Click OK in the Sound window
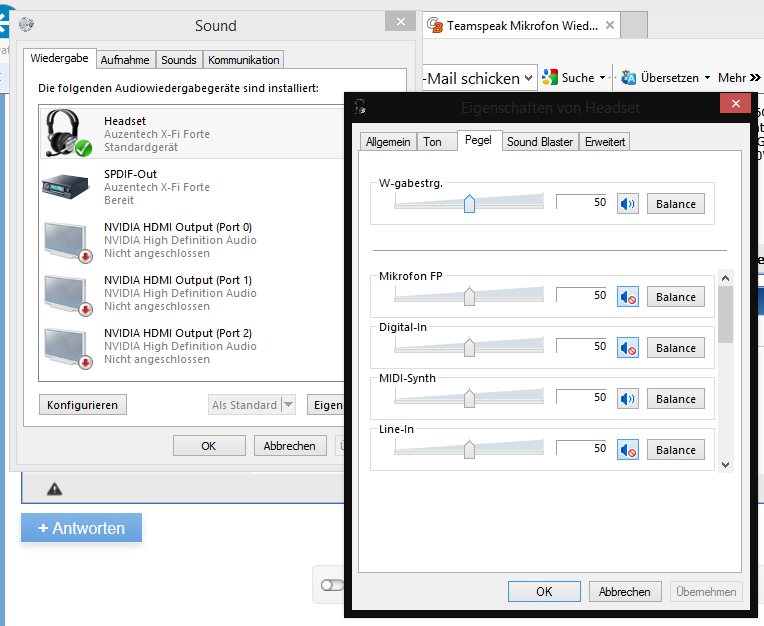The width and height of the screenshot is (764, 626). tap(209, 446)
